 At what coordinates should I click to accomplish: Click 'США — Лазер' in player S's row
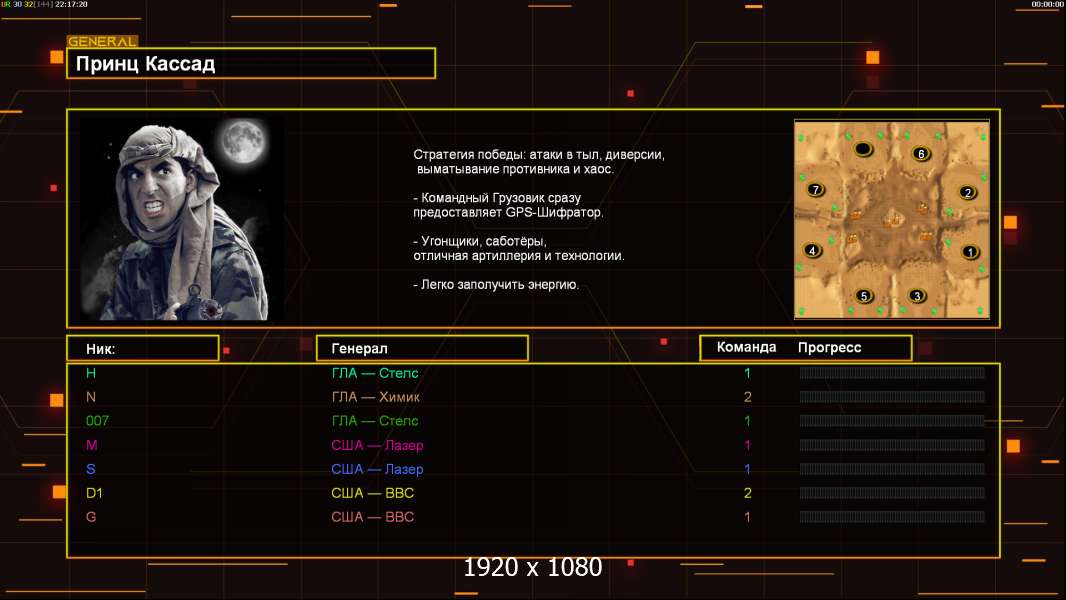377,469
